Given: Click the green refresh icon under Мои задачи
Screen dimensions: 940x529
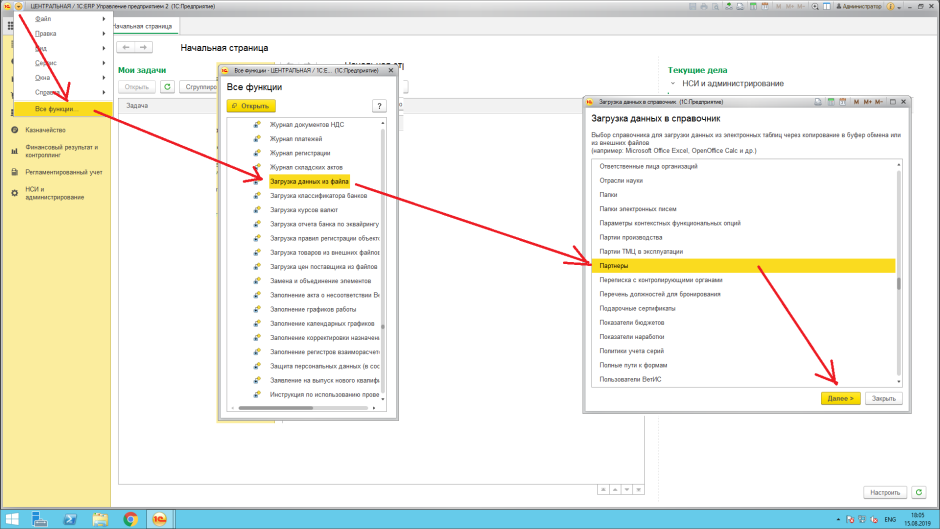Looking at the screenshot, I should coord(167,87).
